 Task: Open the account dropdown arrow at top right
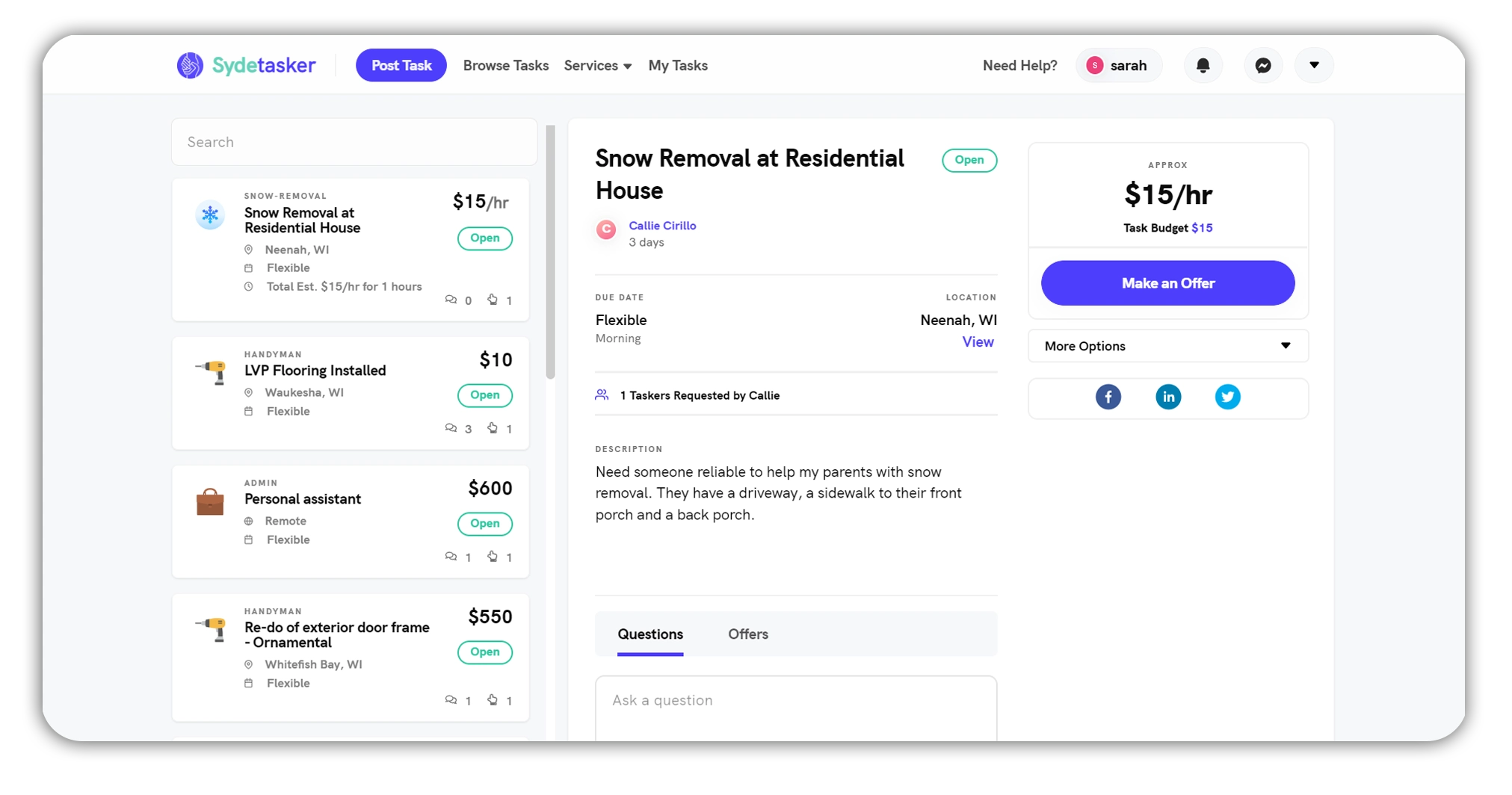1314,65
